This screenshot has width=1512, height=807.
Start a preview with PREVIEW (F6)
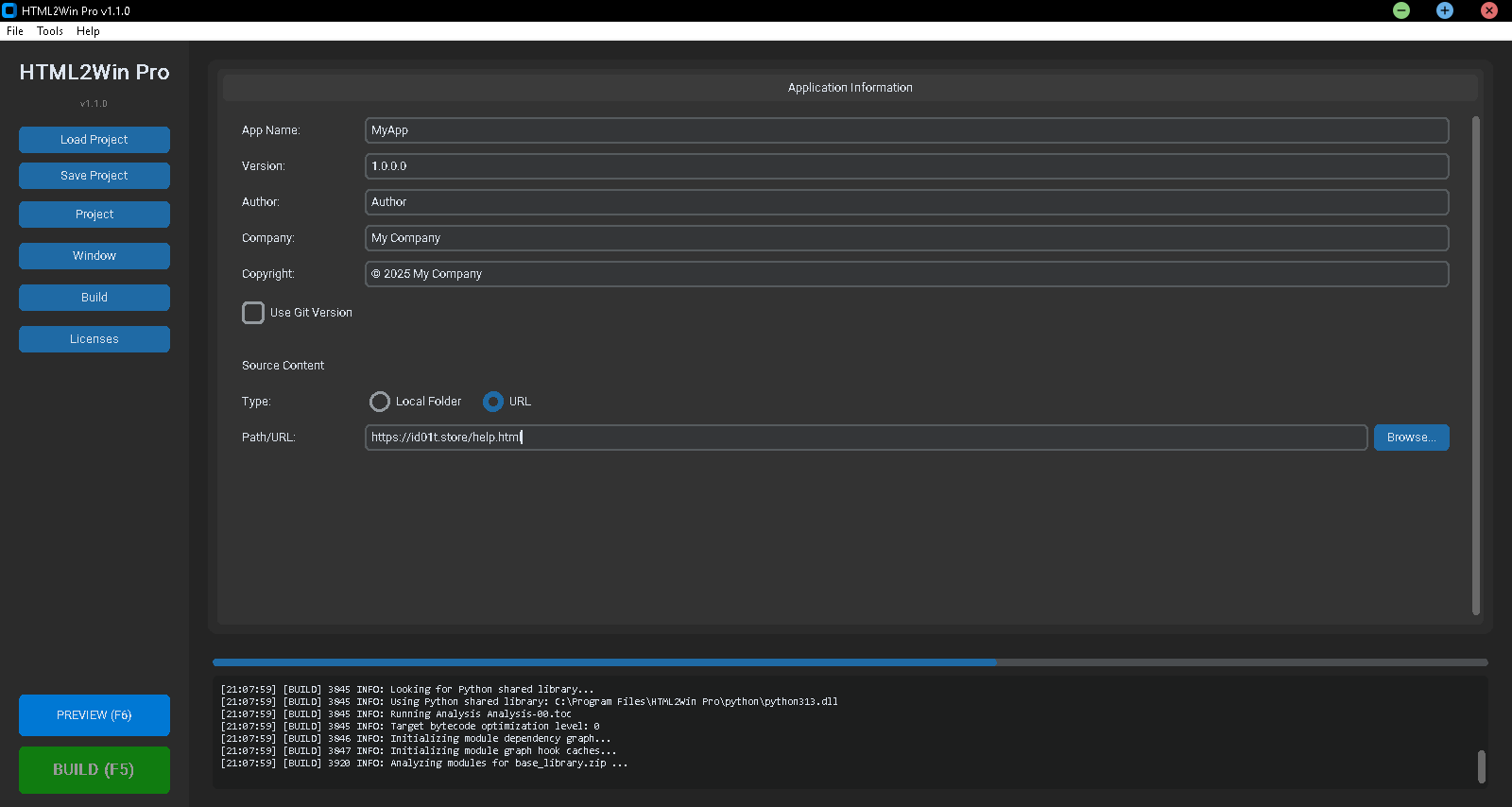click(94, 715)
